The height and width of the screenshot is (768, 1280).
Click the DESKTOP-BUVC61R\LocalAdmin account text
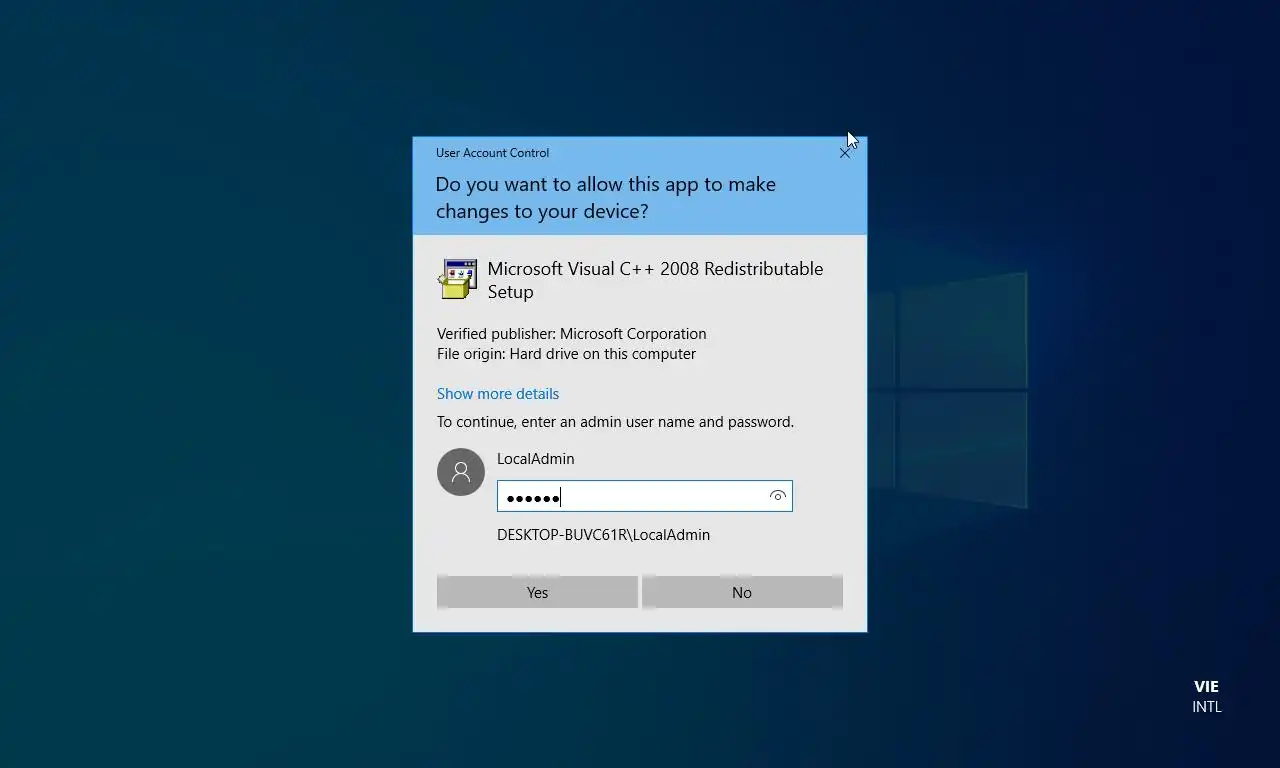[604, 535]
